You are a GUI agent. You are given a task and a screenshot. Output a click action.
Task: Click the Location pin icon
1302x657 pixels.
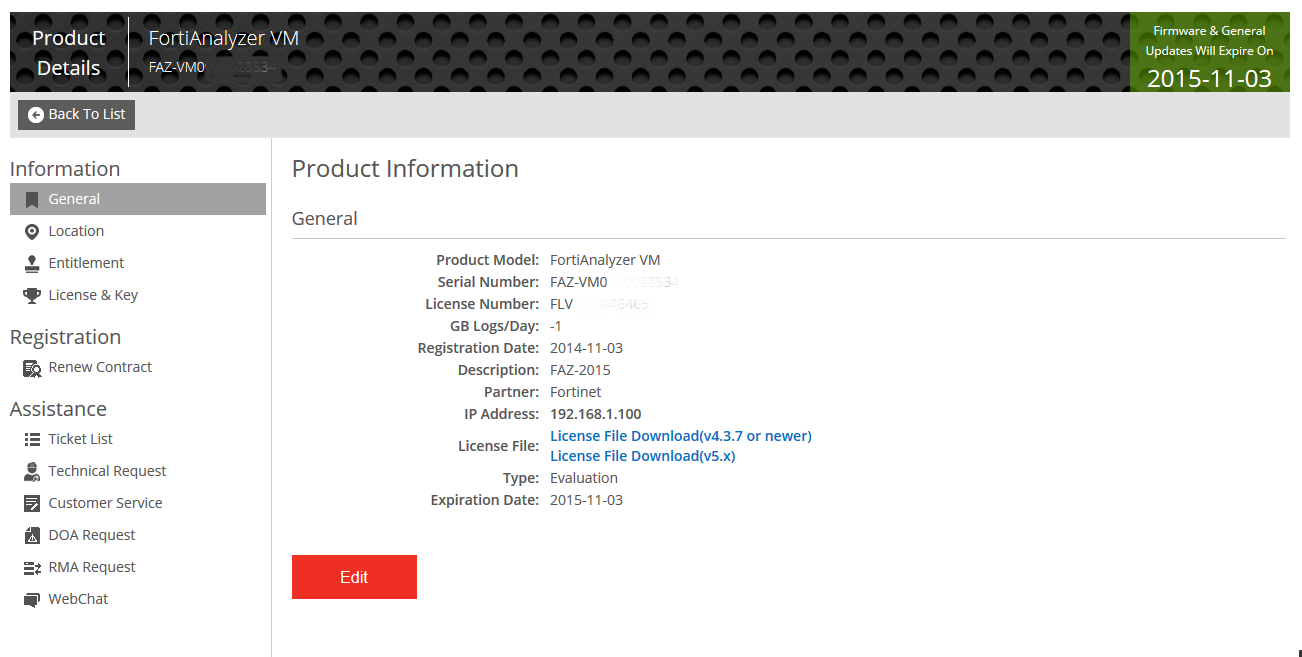32,231
